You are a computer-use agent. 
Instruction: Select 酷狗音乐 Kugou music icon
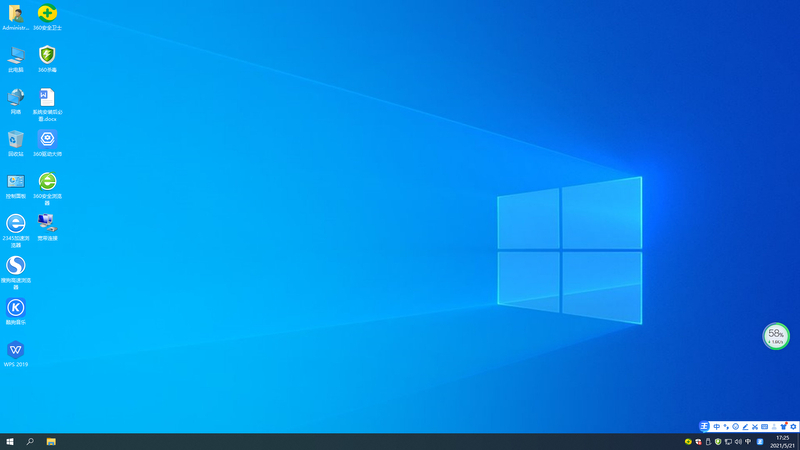click(16, 312)
